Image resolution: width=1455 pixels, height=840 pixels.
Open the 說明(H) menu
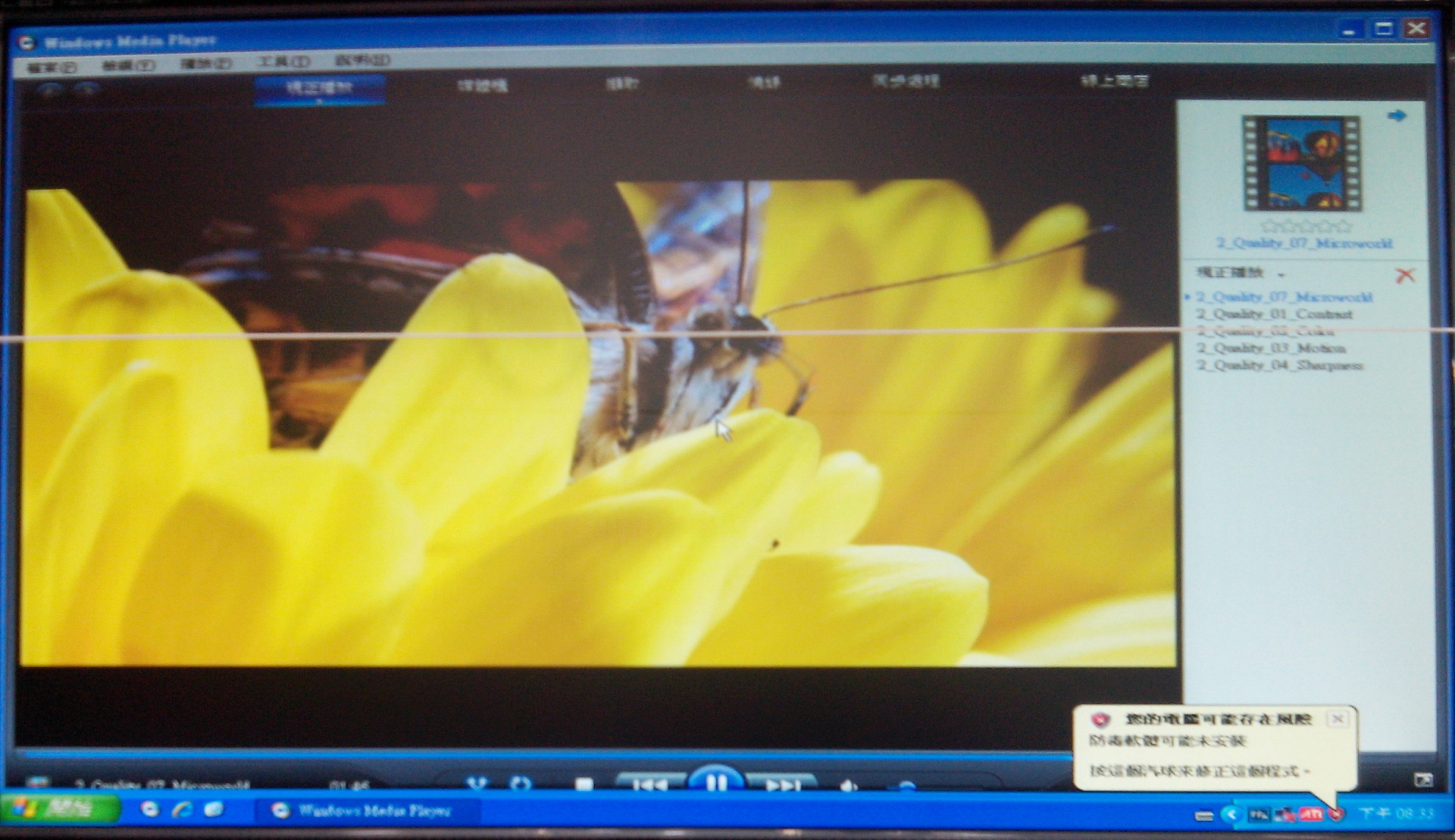pyautogui.click(x=362, y=61)
